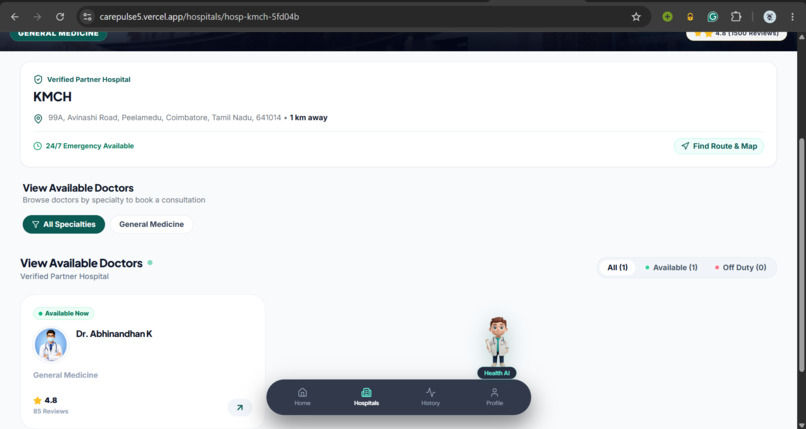Open the yellow lock extension icon
Viewport: 806px width, 429px height.
click(690, 17)
